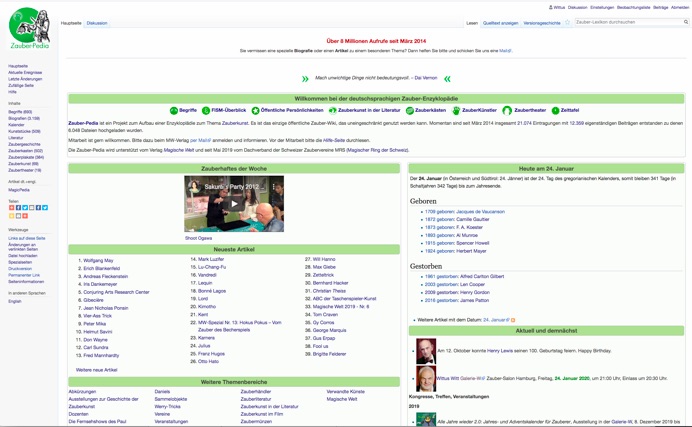Open Spezialseiten tool link
692x427 pixels.
tap(20, 262)
